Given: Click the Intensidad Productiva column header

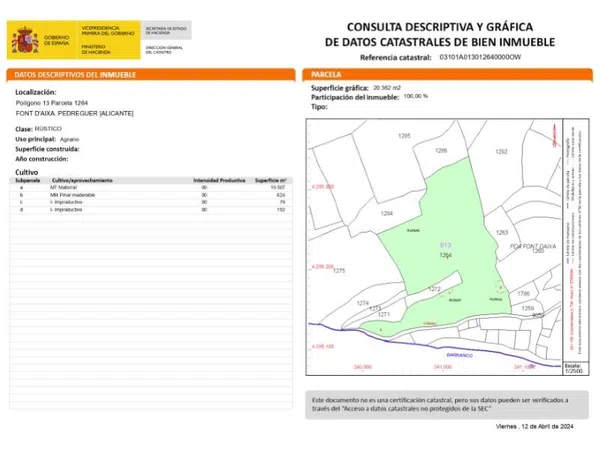Looking at the screenshot, I should coord(216,180).
